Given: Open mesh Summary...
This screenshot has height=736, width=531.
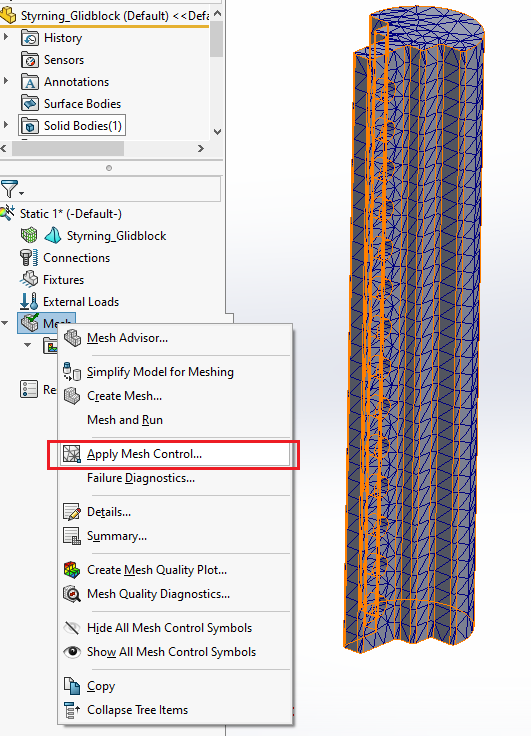Looking at the screenshot, I should pos(117,536).
